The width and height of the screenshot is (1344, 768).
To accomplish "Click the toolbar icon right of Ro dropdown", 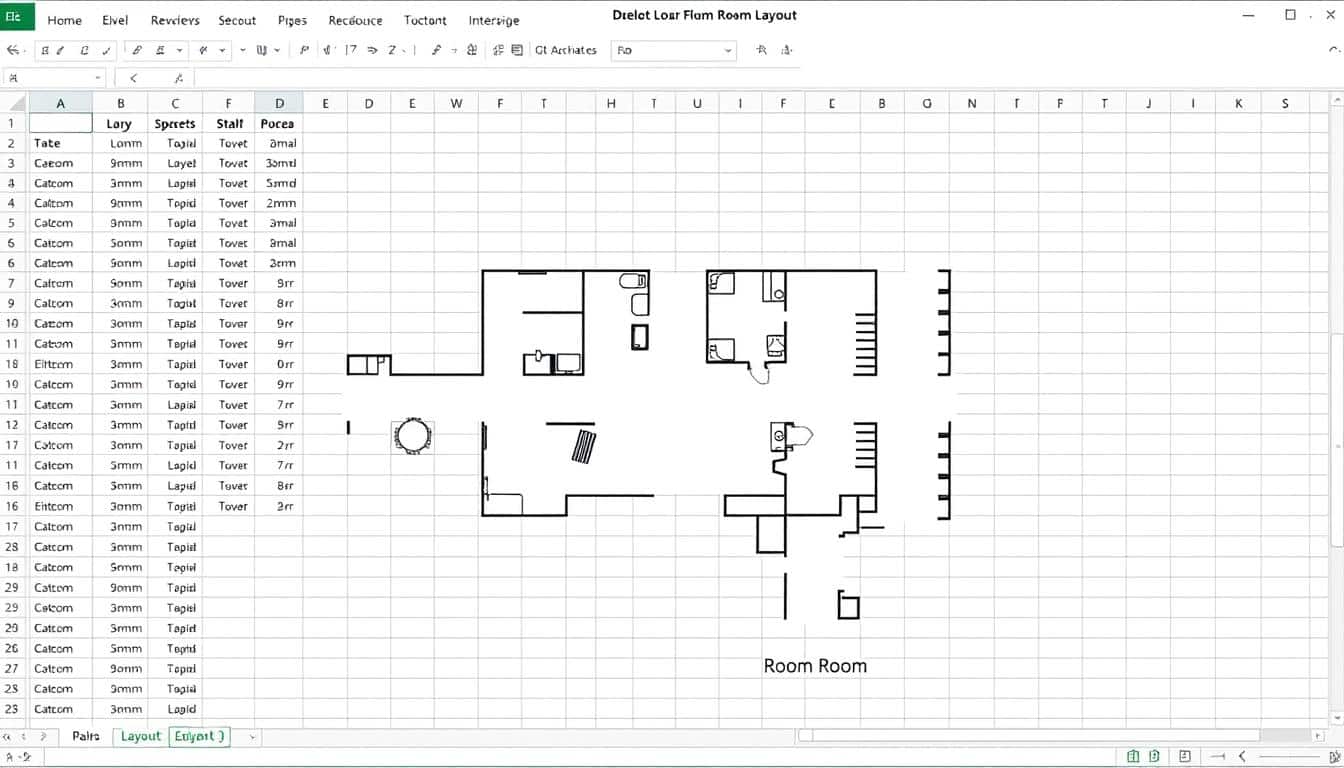I will tap(762, 50).
